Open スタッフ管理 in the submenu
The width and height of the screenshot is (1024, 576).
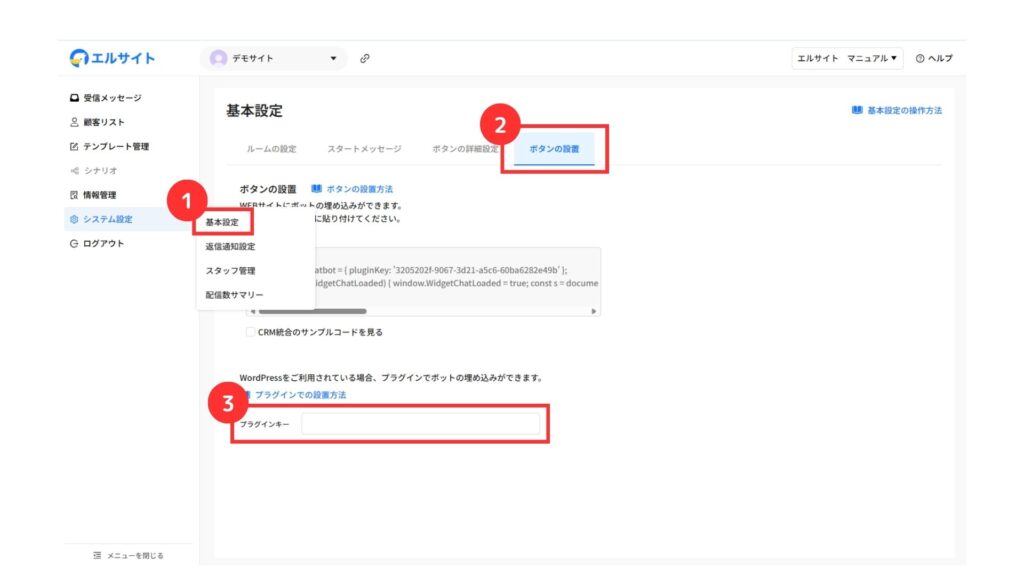(x=230, y=270)
